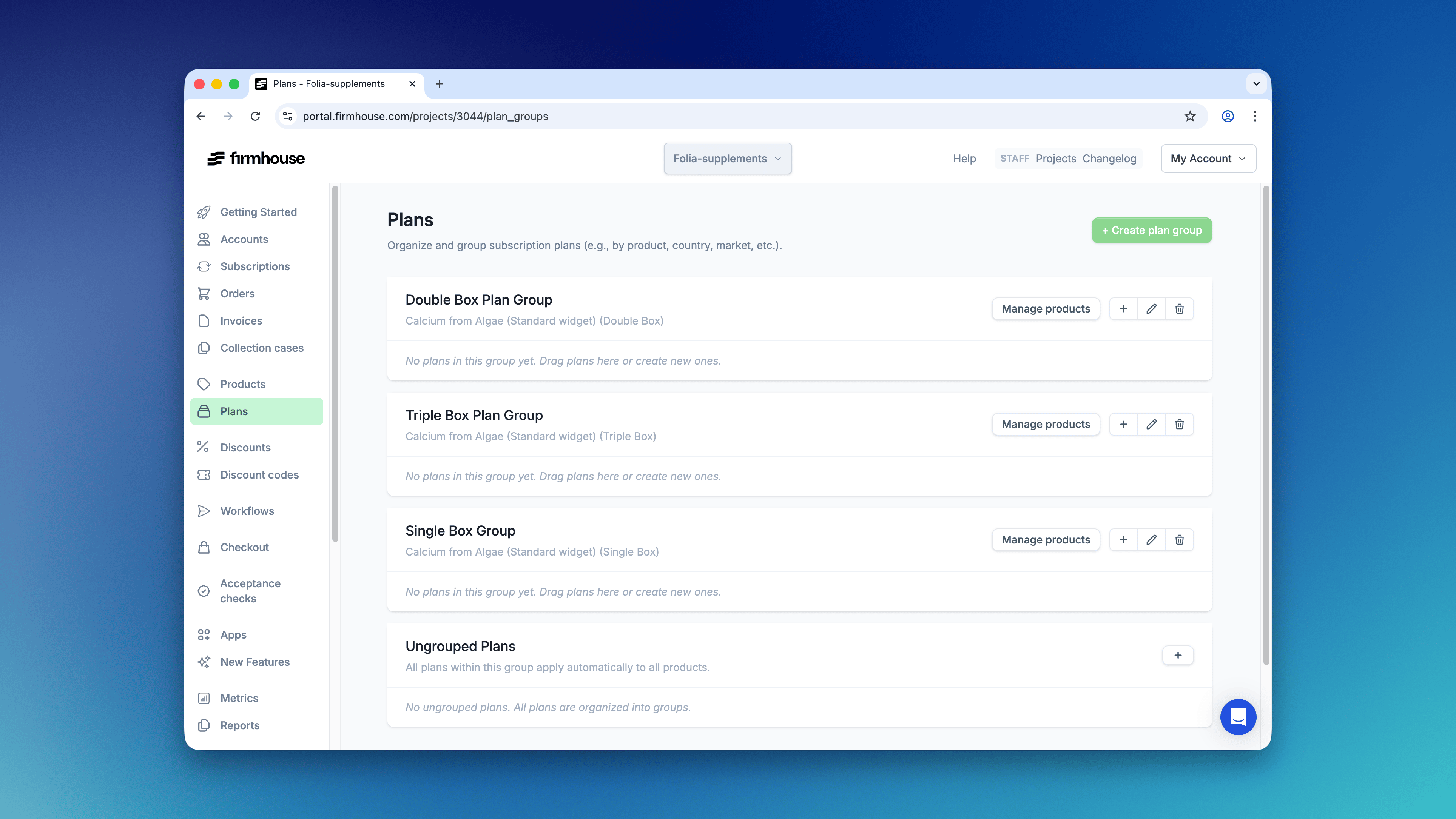This screenshot has height=819, width=1456.
Task: Open the Folia-supplements project dropdown
Action: [727, 159]
